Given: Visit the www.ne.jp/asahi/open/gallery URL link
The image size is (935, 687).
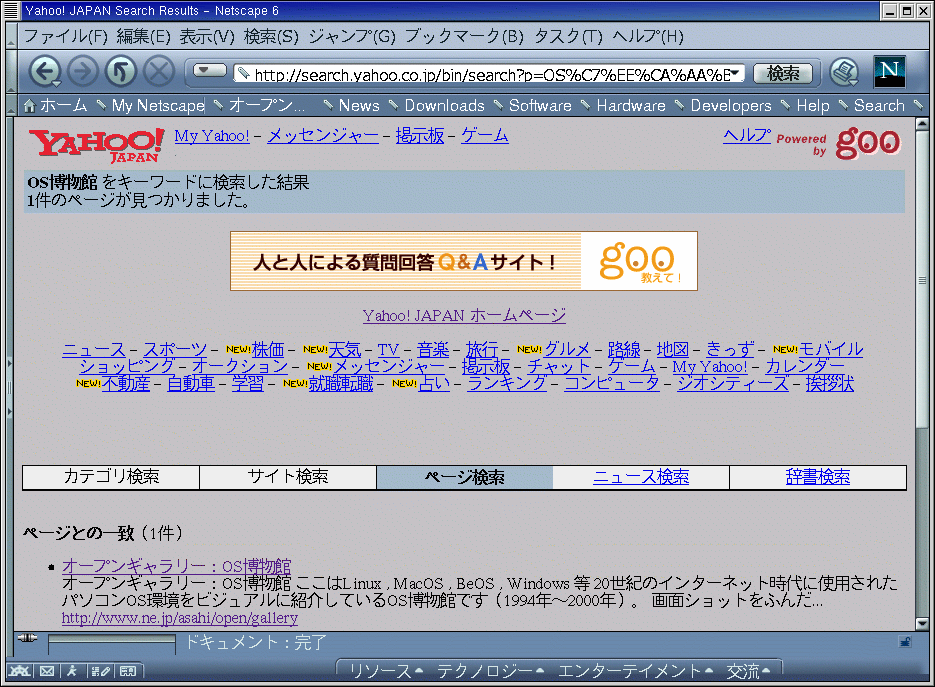Looking at the screenshot, I should pos(179,618).
